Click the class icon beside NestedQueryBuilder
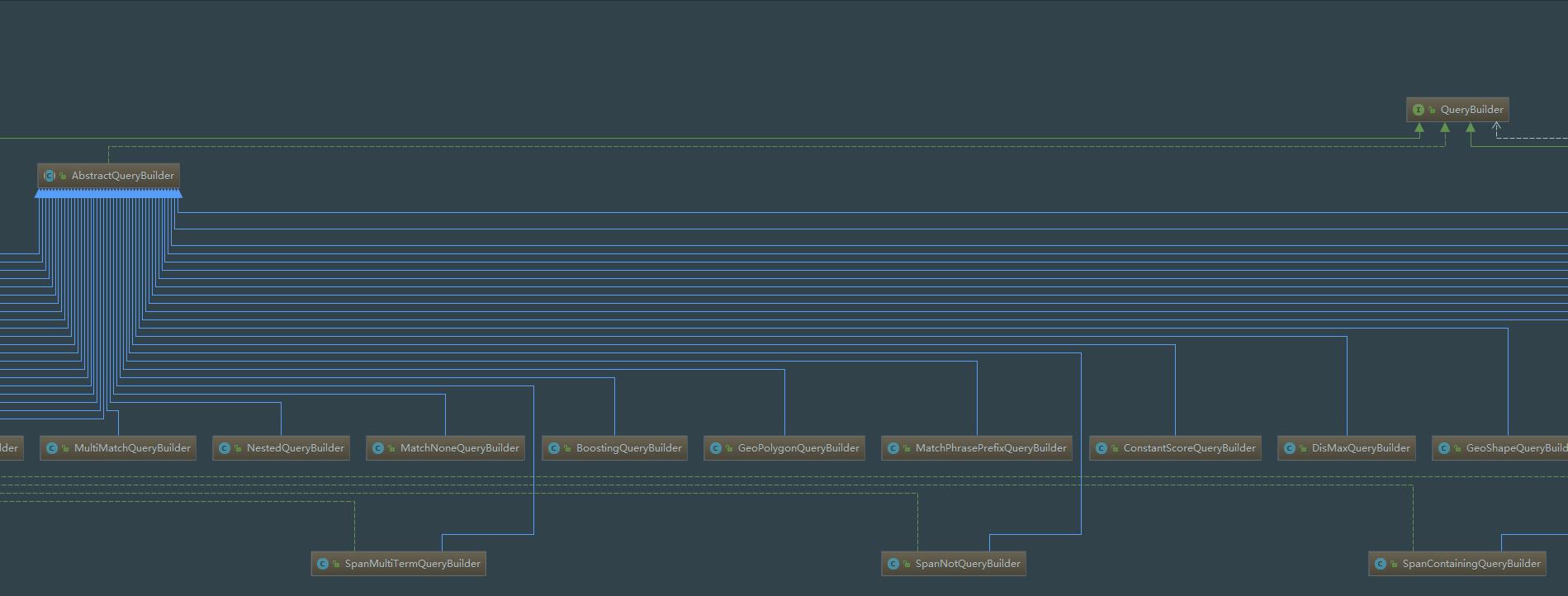This screenshot has width=1568, height=596. 225,448
